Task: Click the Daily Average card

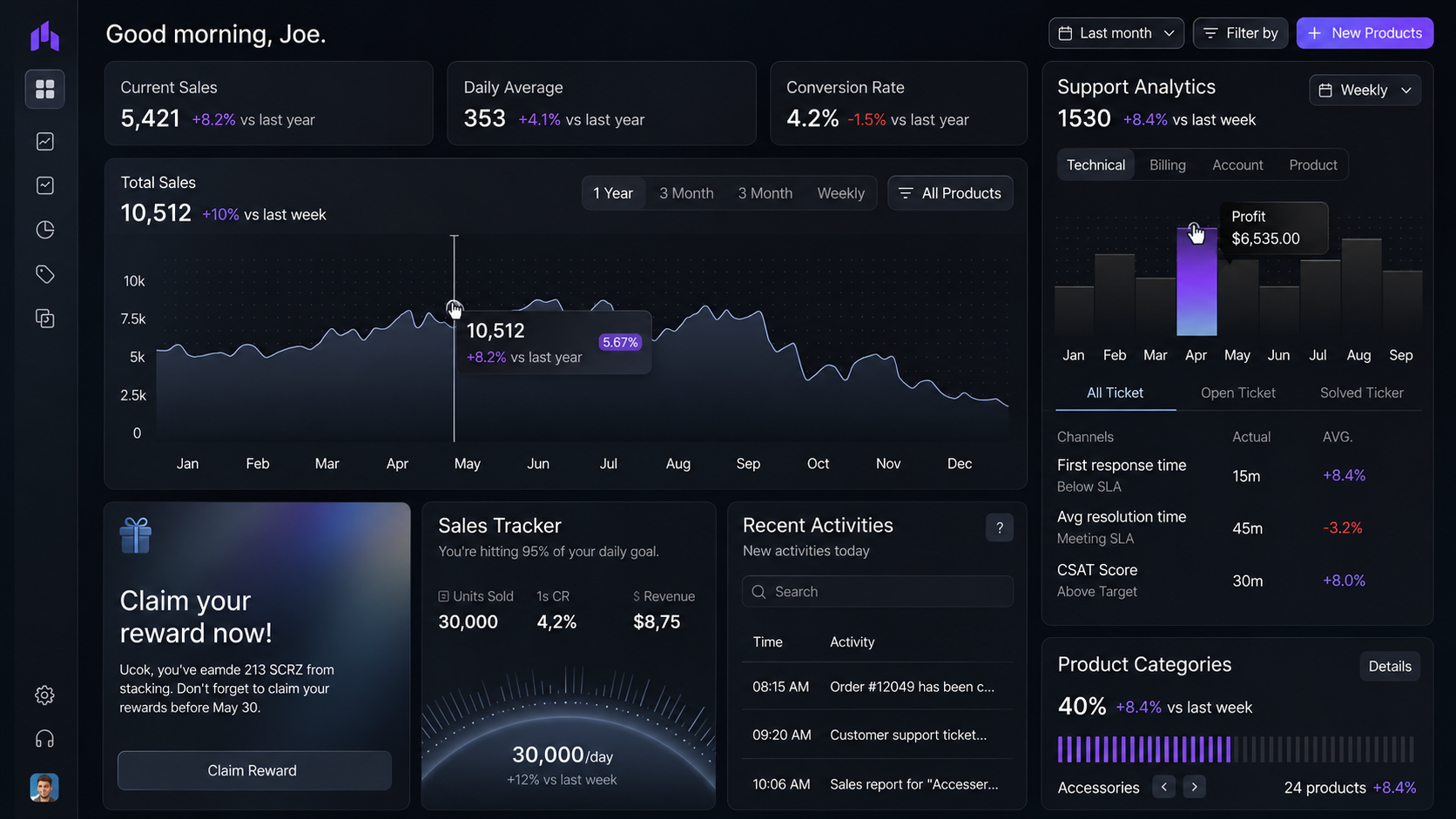Action: [602, 103]
